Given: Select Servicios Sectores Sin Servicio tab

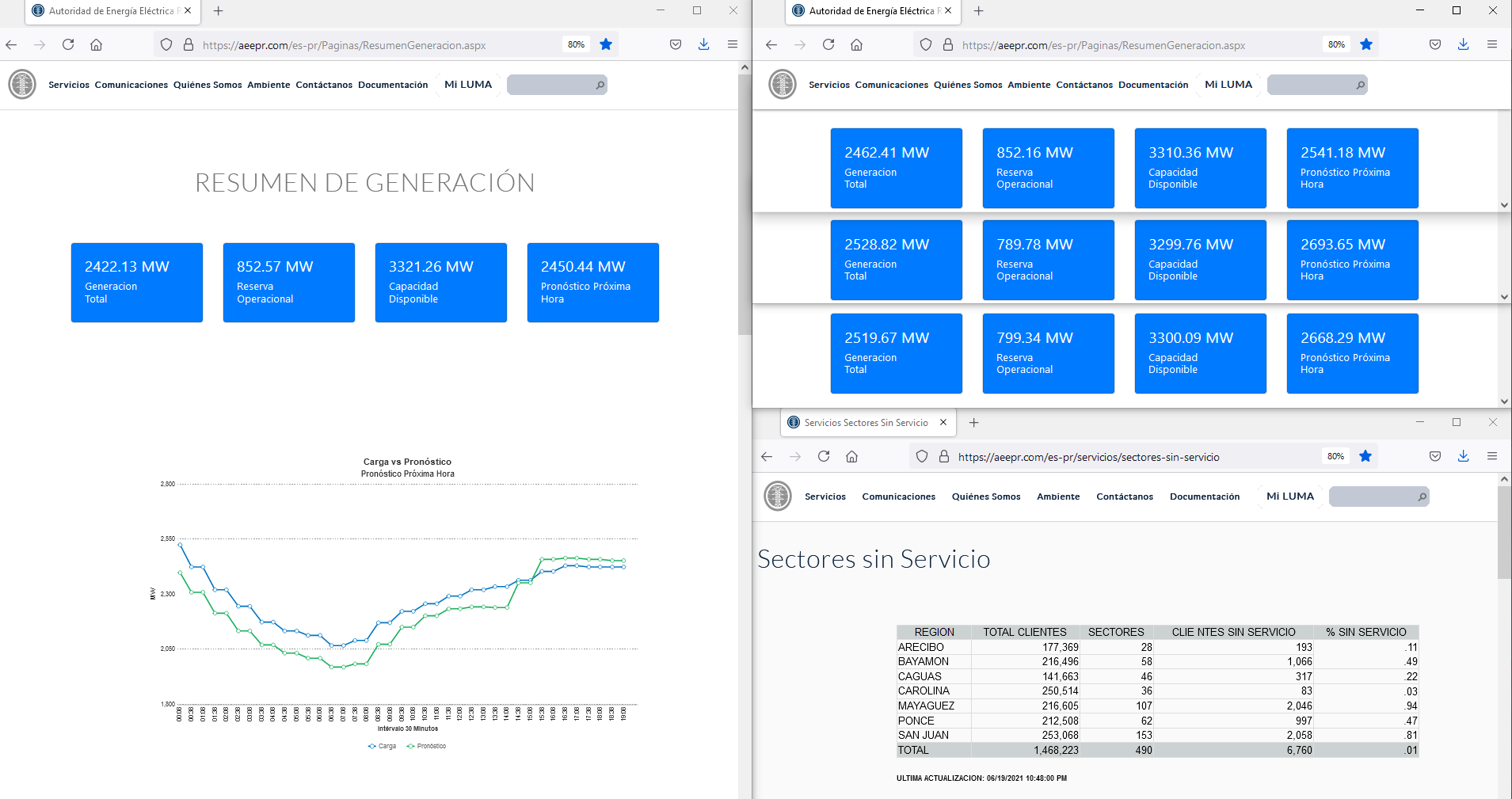Looking at the screenshot, I should coord(866,423).
